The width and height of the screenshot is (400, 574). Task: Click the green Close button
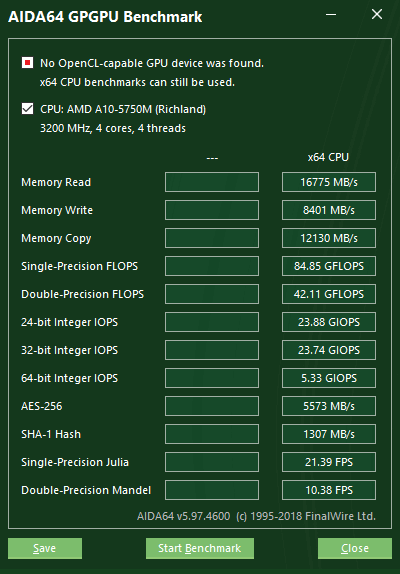point(355,548)
